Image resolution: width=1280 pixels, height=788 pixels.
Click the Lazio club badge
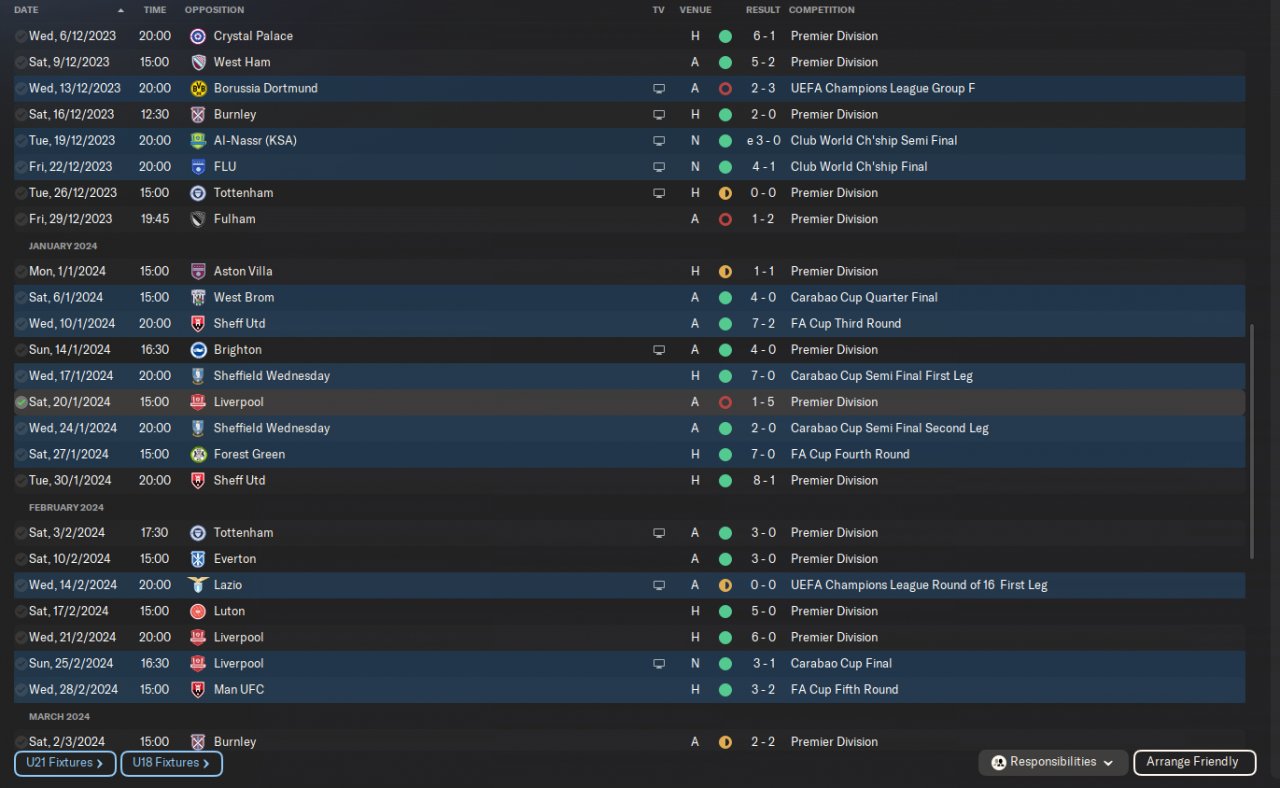pyautogui.click(x=198, y=585)
